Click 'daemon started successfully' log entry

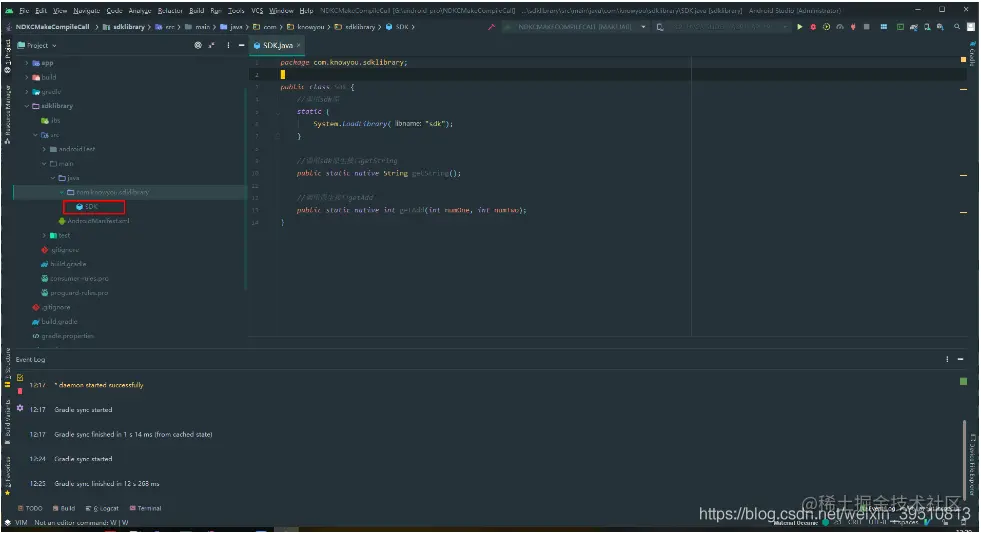click(x=99, y=385)
